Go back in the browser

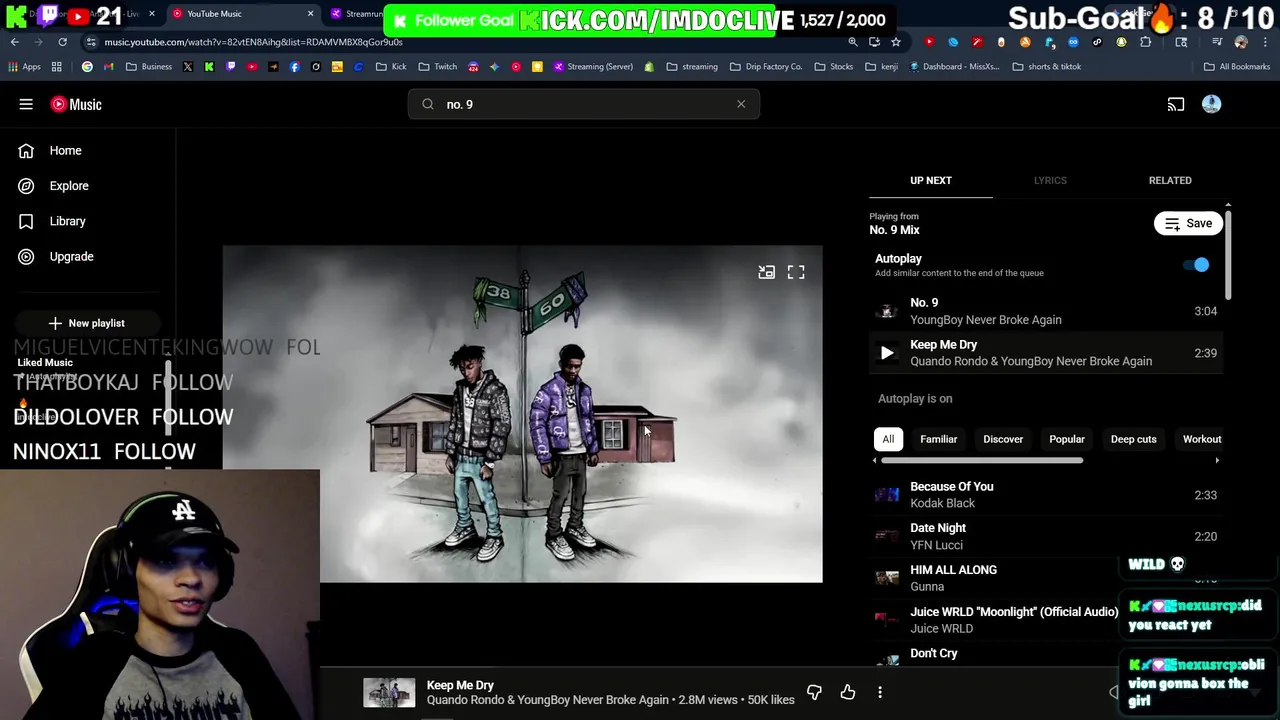click(x=14, y=42)
